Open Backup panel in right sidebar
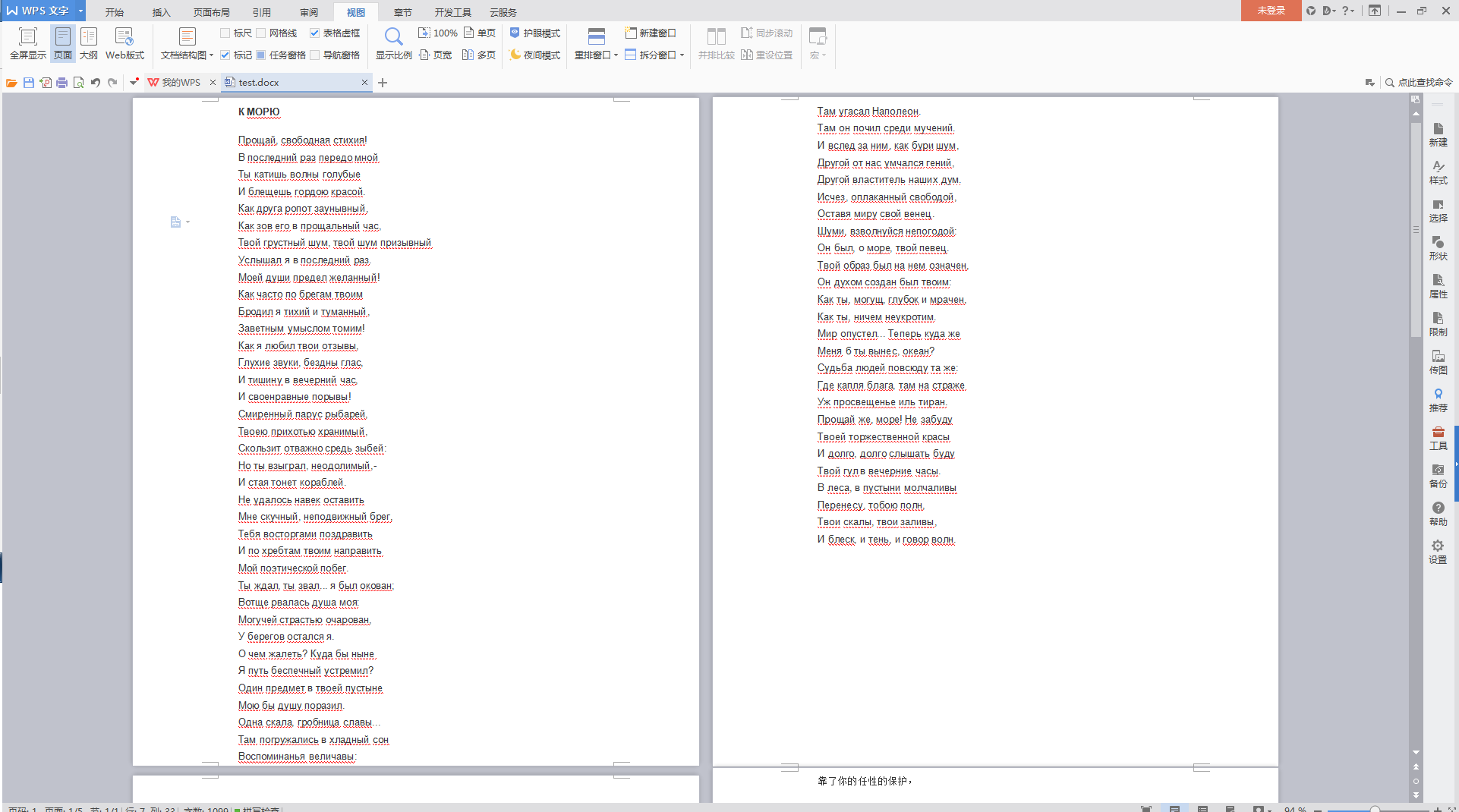The image size is (1459, 812). (1438, 476)
